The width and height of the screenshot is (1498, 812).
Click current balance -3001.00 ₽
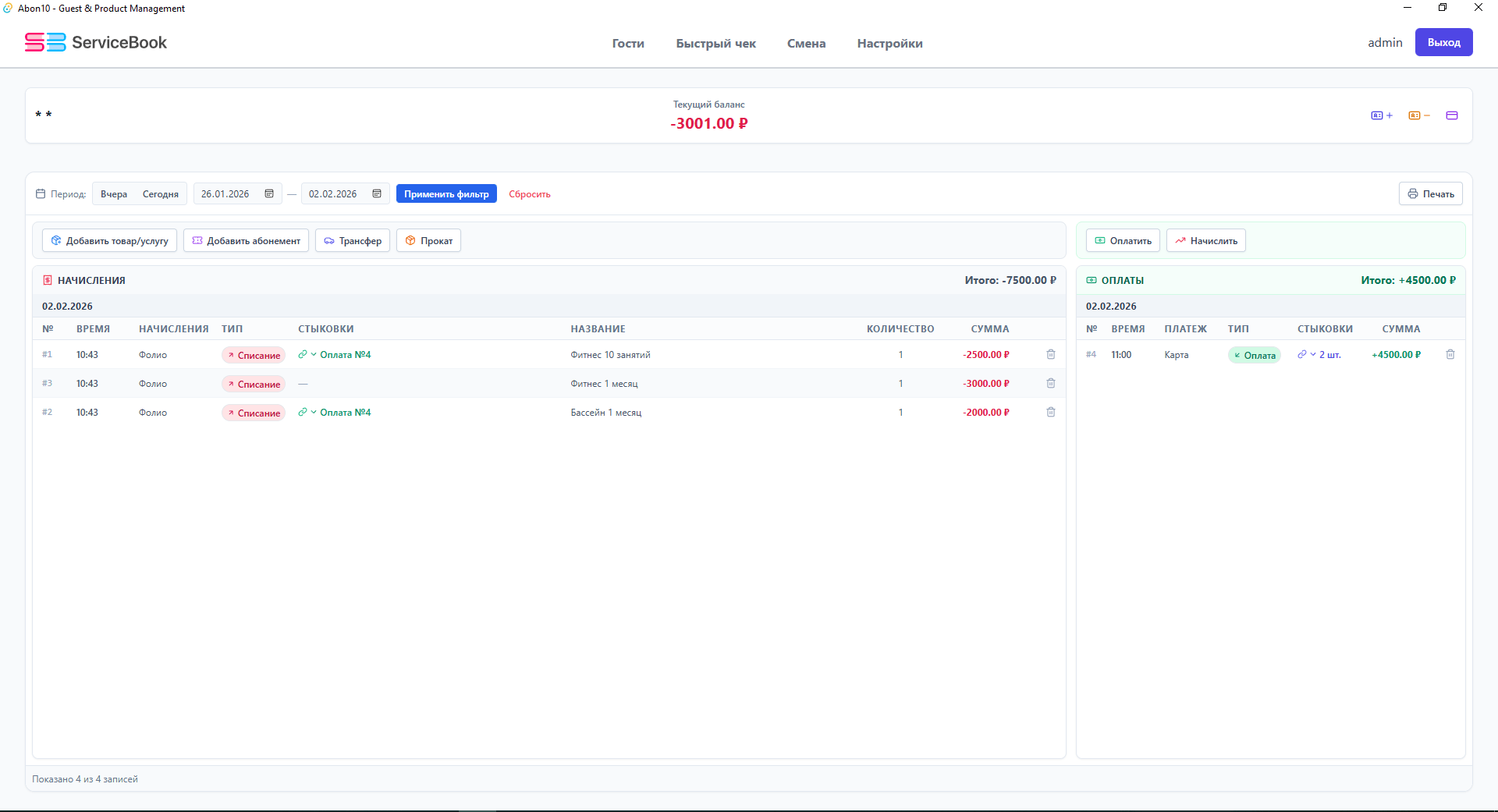tap(708, 123)
